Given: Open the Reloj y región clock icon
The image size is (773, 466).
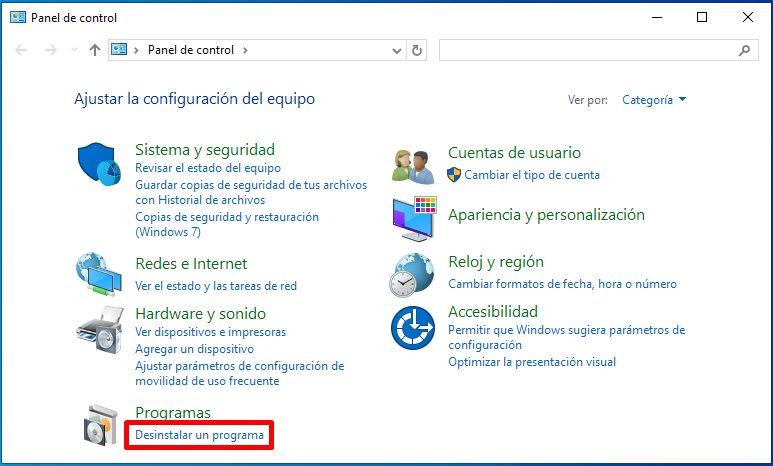Looking at the screenshot, I should (412, 275).
